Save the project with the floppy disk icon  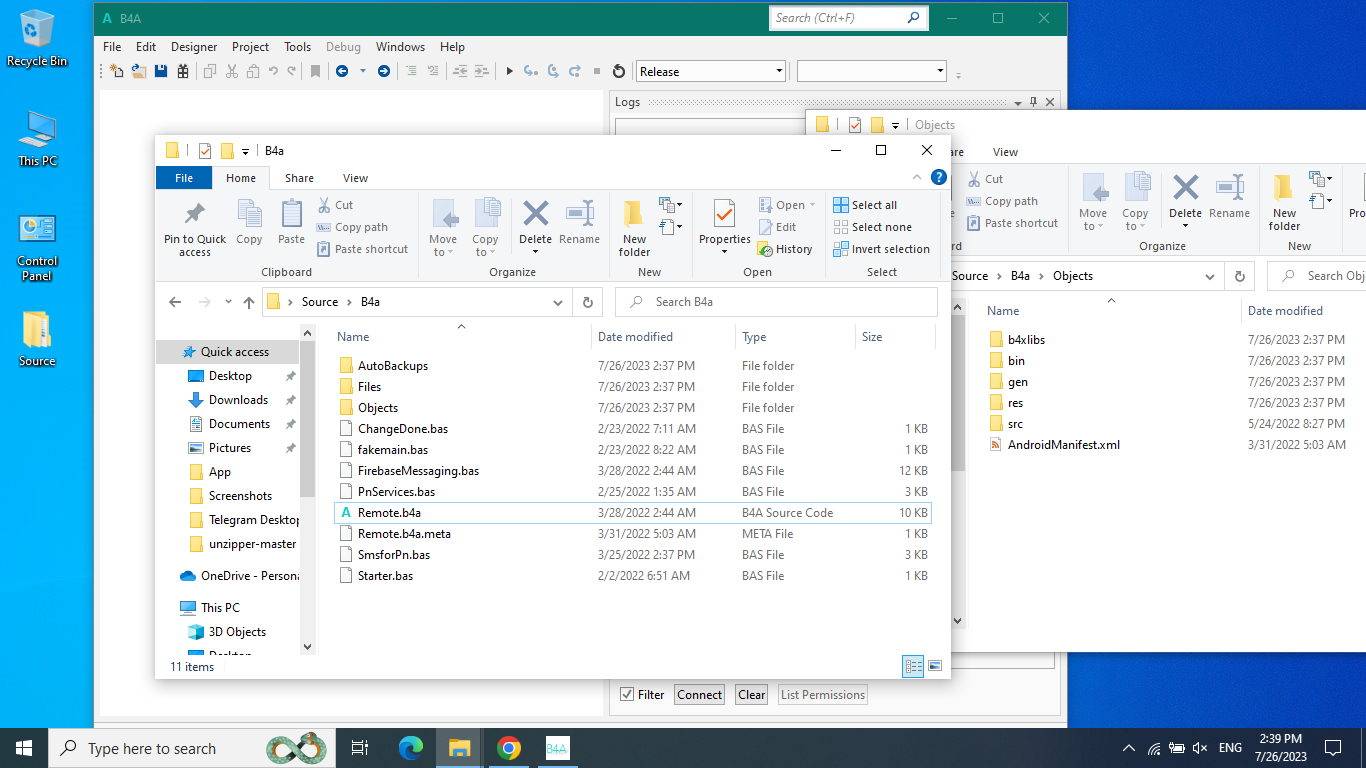tap(160, 71)
